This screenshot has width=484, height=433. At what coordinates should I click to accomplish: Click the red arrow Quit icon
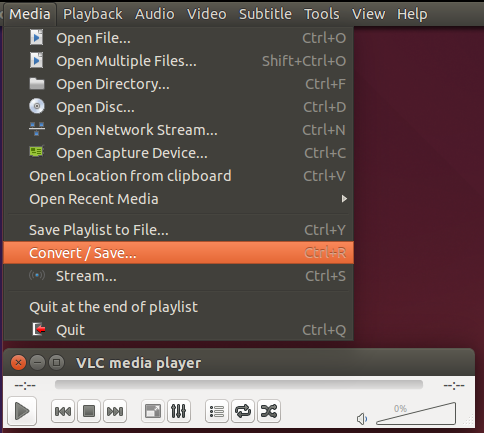[x=39, y=329]
